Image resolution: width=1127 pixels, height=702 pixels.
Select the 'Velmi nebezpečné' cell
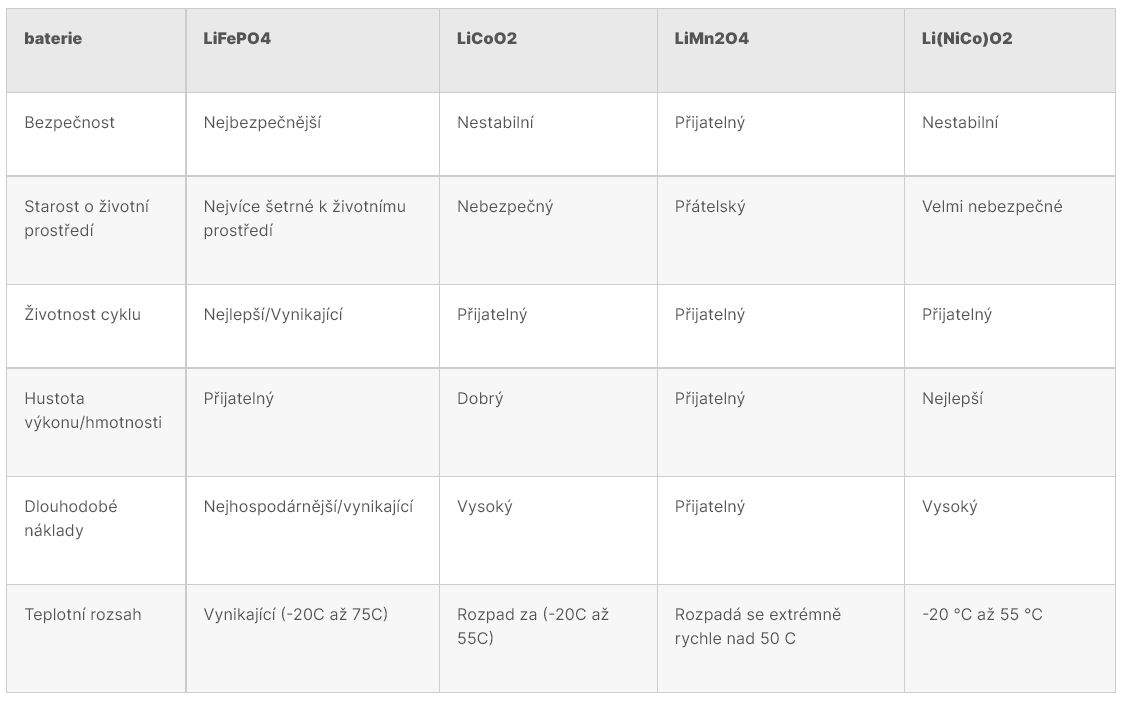(x=992, y=207)
